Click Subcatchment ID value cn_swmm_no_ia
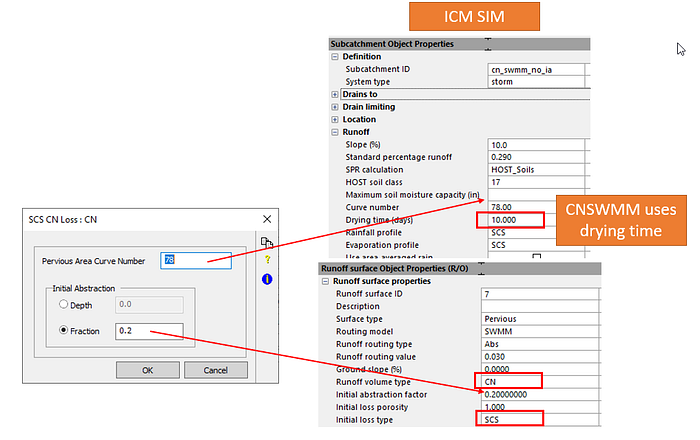The height and width of the screenshot is (440, 700). point(536,70)
